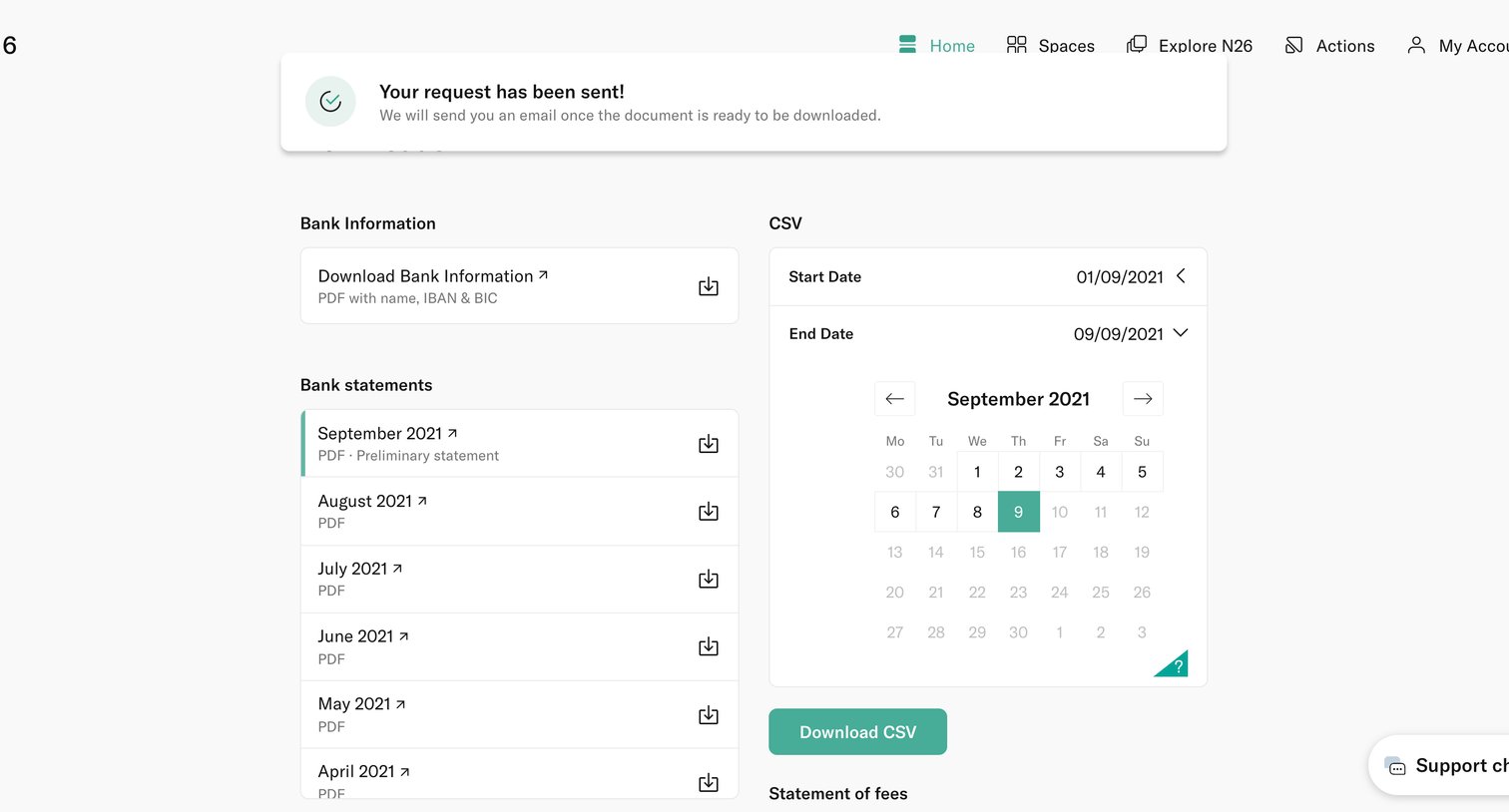Download September 2021 statement icon
This screenshot has width=1509, height=812.
pyautogui.click(x=709, y=444)
